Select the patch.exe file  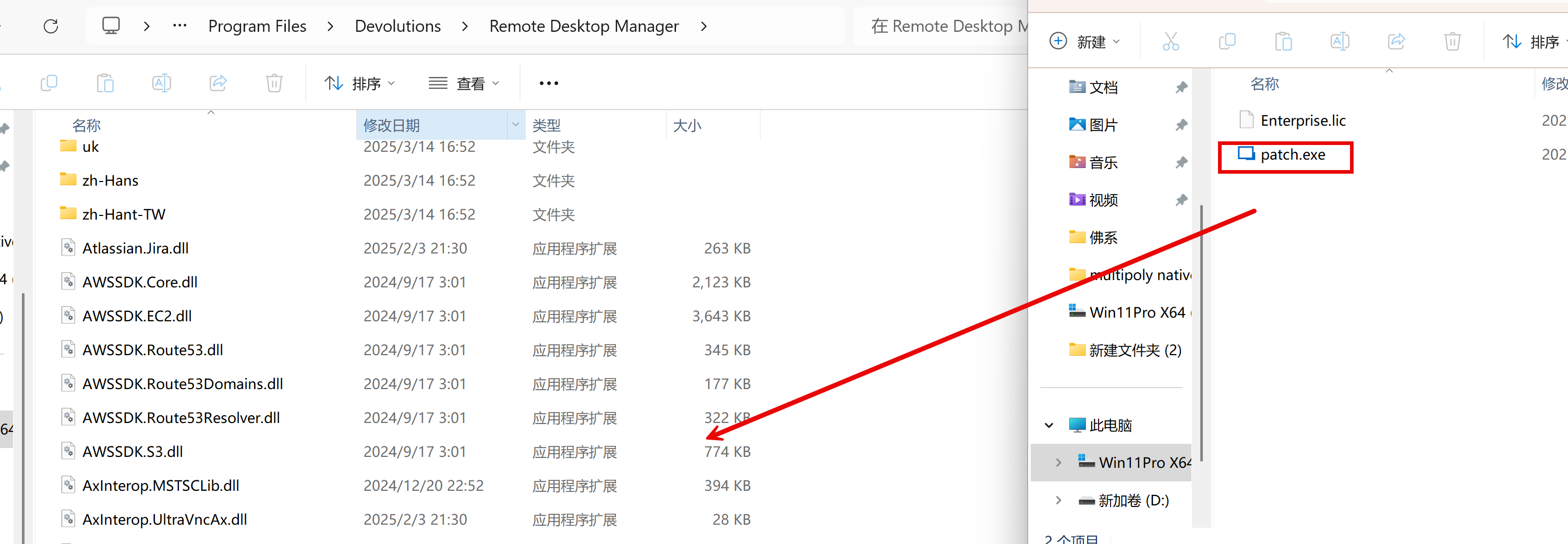click(1292, 154)
